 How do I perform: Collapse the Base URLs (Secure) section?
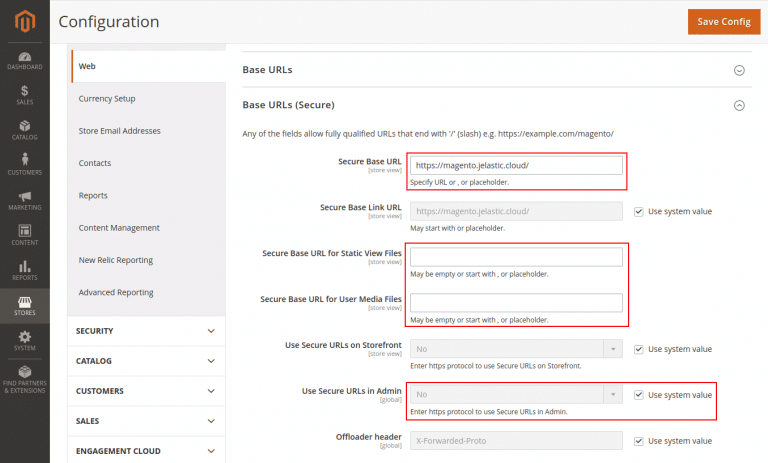pos(739,105)
